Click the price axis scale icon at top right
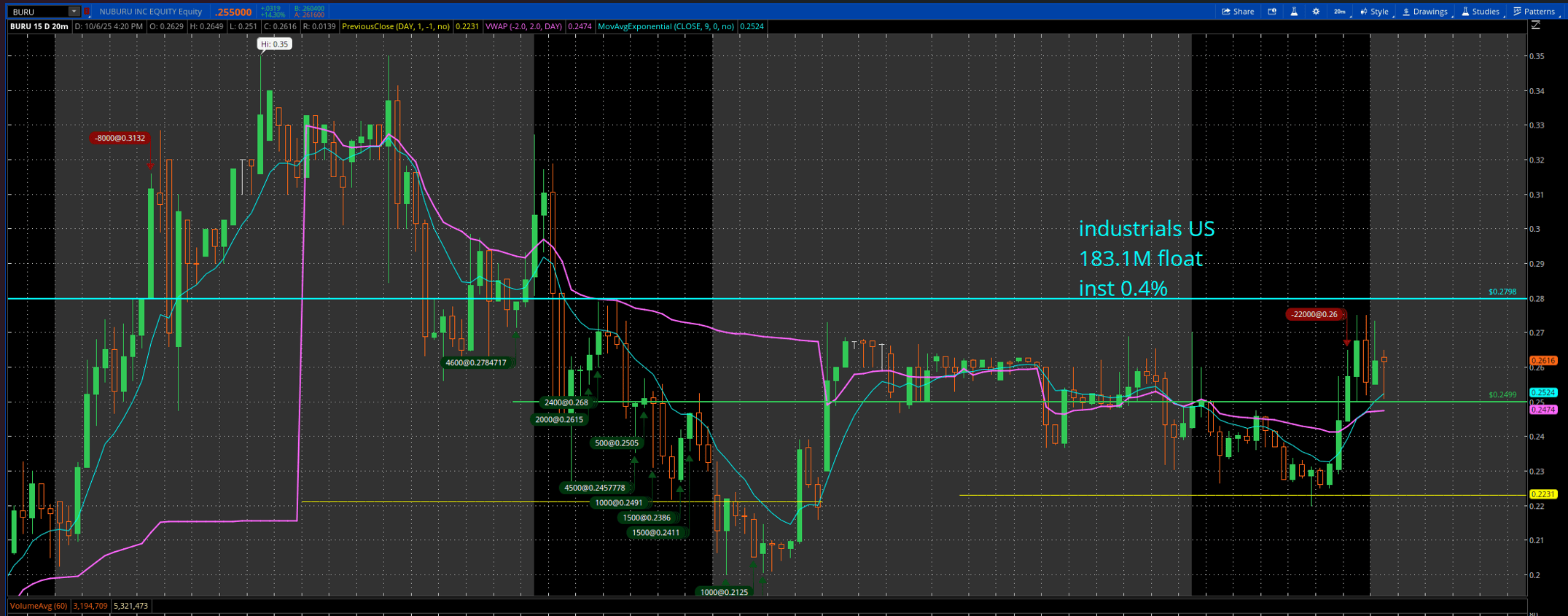This screenshot has height=616, width=1568. (1536, 26)
